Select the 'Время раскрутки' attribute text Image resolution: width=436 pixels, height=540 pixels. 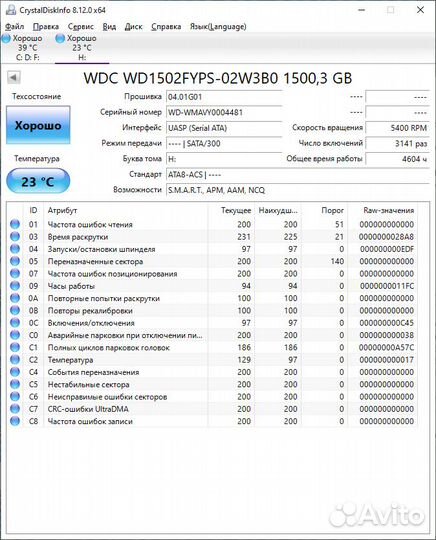78,237
